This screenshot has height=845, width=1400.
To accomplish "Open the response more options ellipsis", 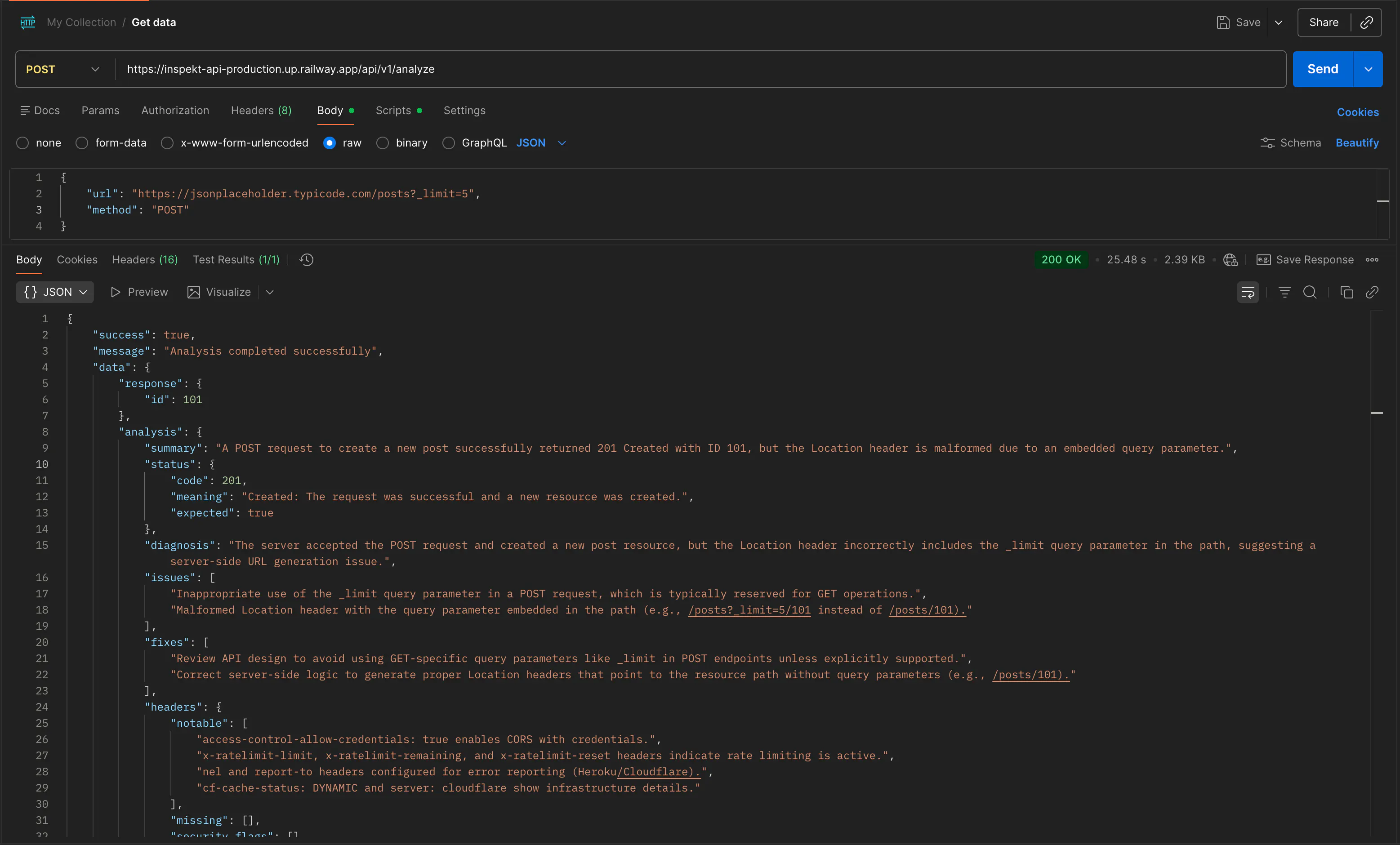I will coord(1372,259).
